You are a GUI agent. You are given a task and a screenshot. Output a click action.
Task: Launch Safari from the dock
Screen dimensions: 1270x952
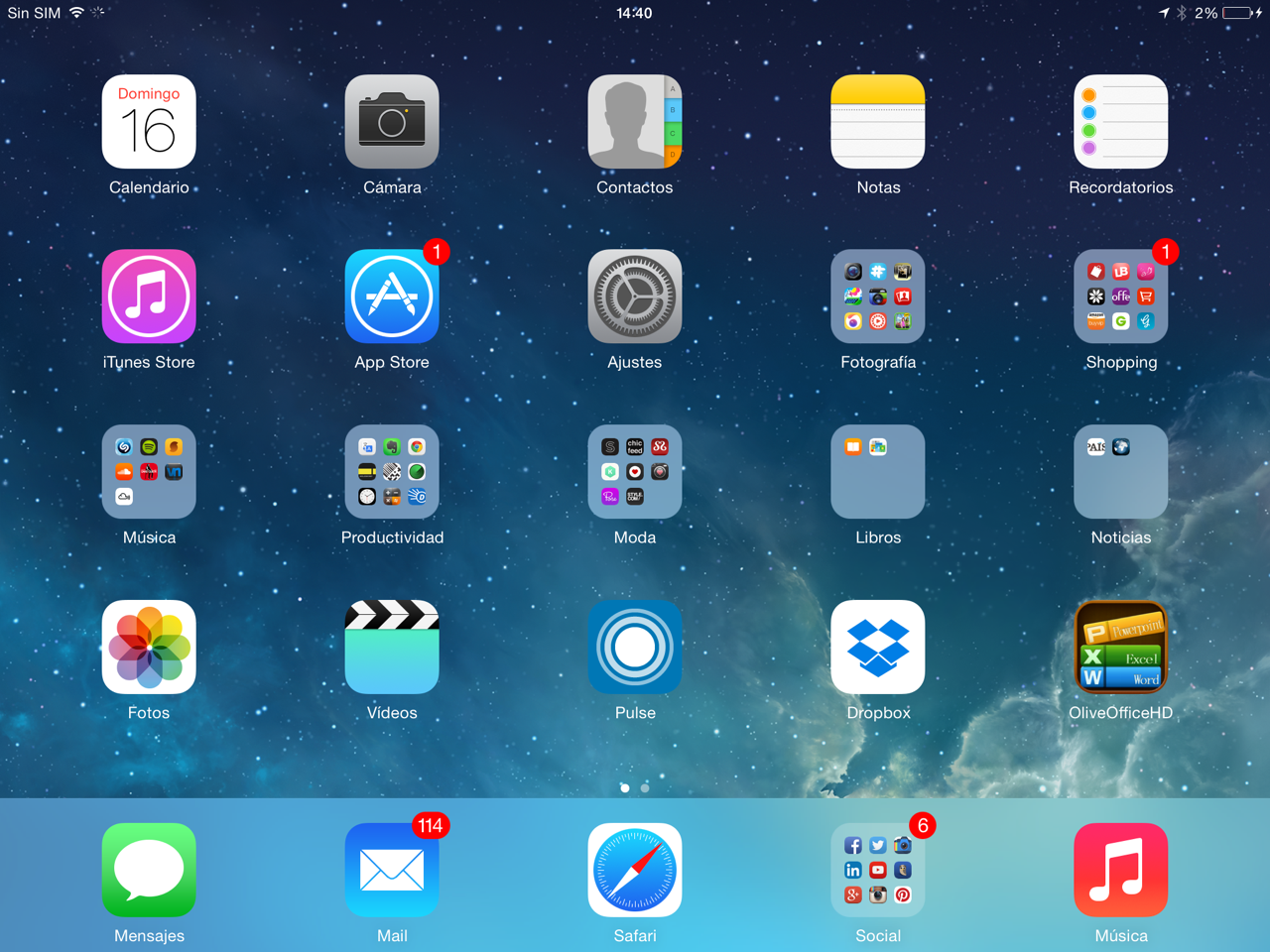635,870
